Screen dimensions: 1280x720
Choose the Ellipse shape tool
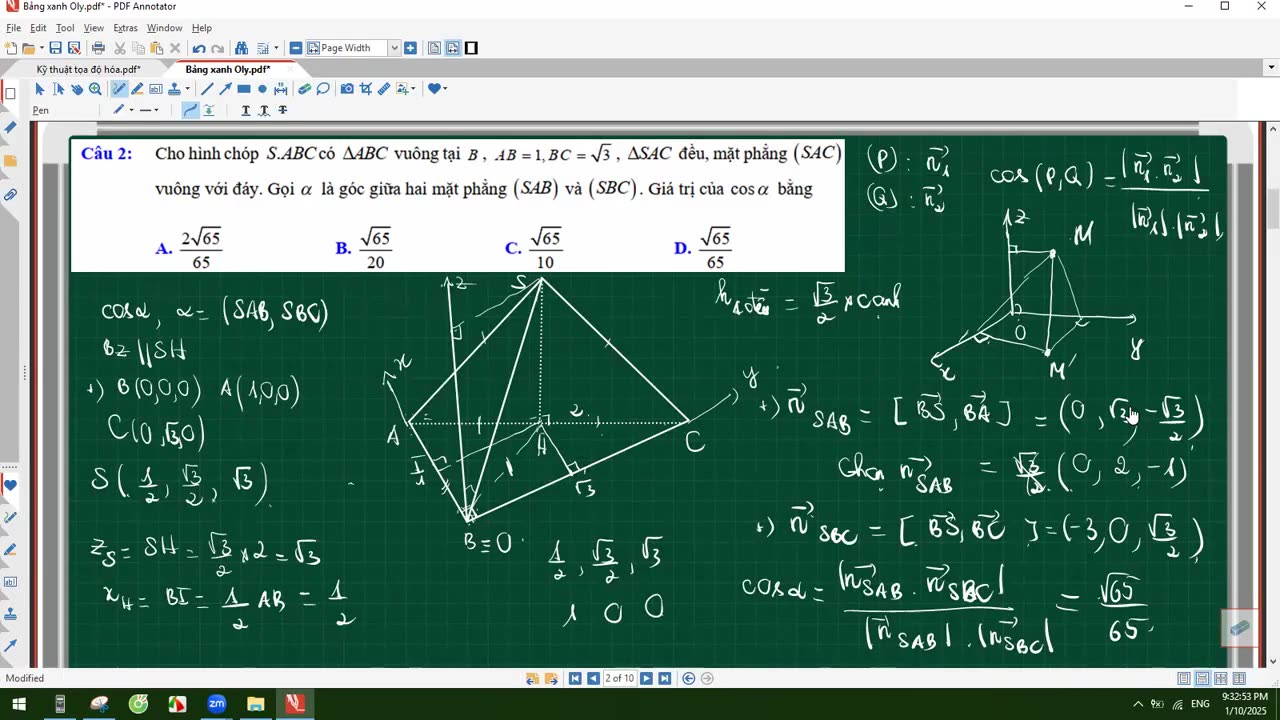click(x=262, y=89)
